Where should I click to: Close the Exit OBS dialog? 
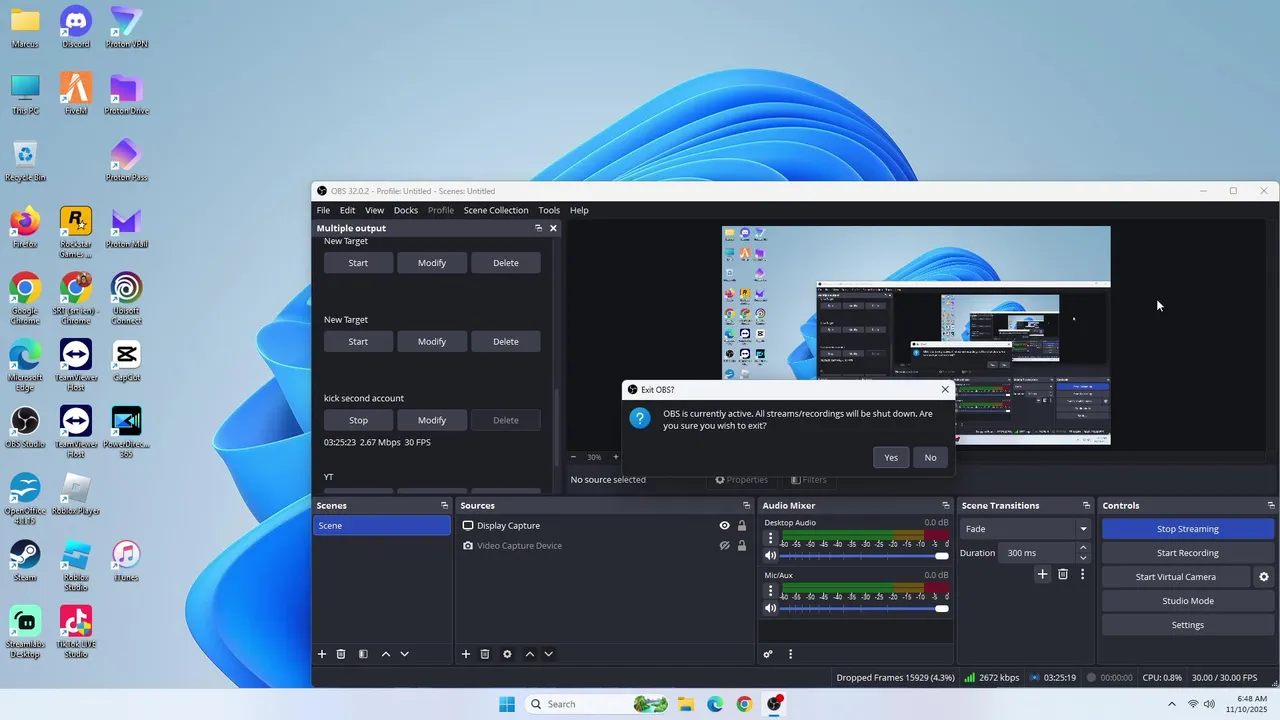(x=945, y=389)
